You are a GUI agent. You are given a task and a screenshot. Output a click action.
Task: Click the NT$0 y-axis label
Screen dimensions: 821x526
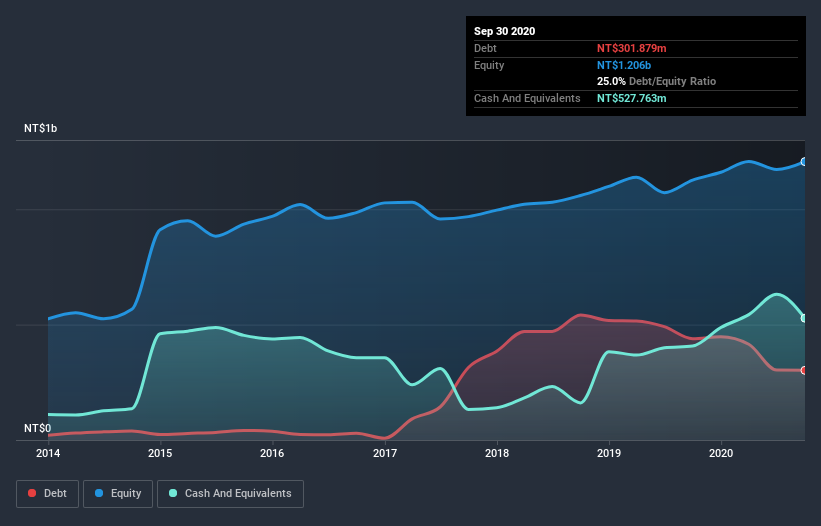(38, 428)
